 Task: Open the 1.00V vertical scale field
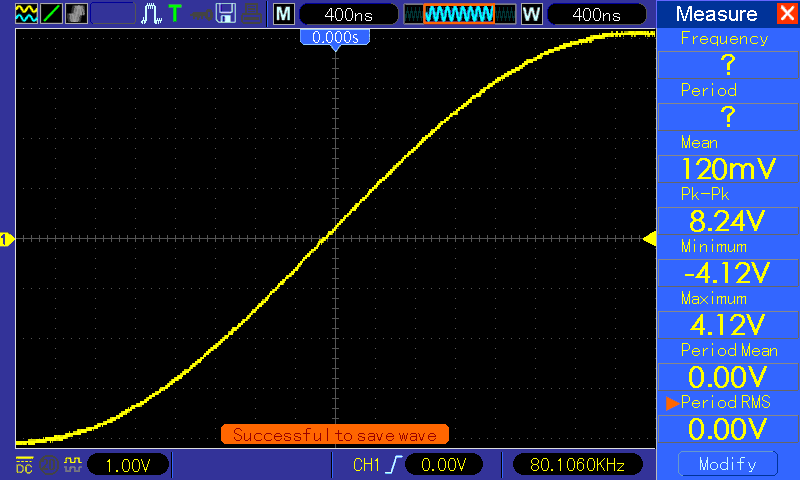click(128, 465)
